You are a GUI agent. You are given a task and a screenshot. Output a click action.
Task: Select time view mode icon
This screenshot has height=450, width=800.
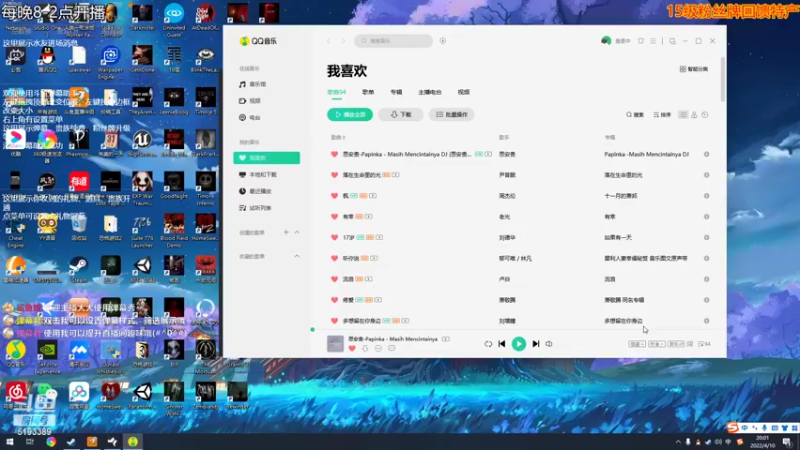click(x=705, y=115)
